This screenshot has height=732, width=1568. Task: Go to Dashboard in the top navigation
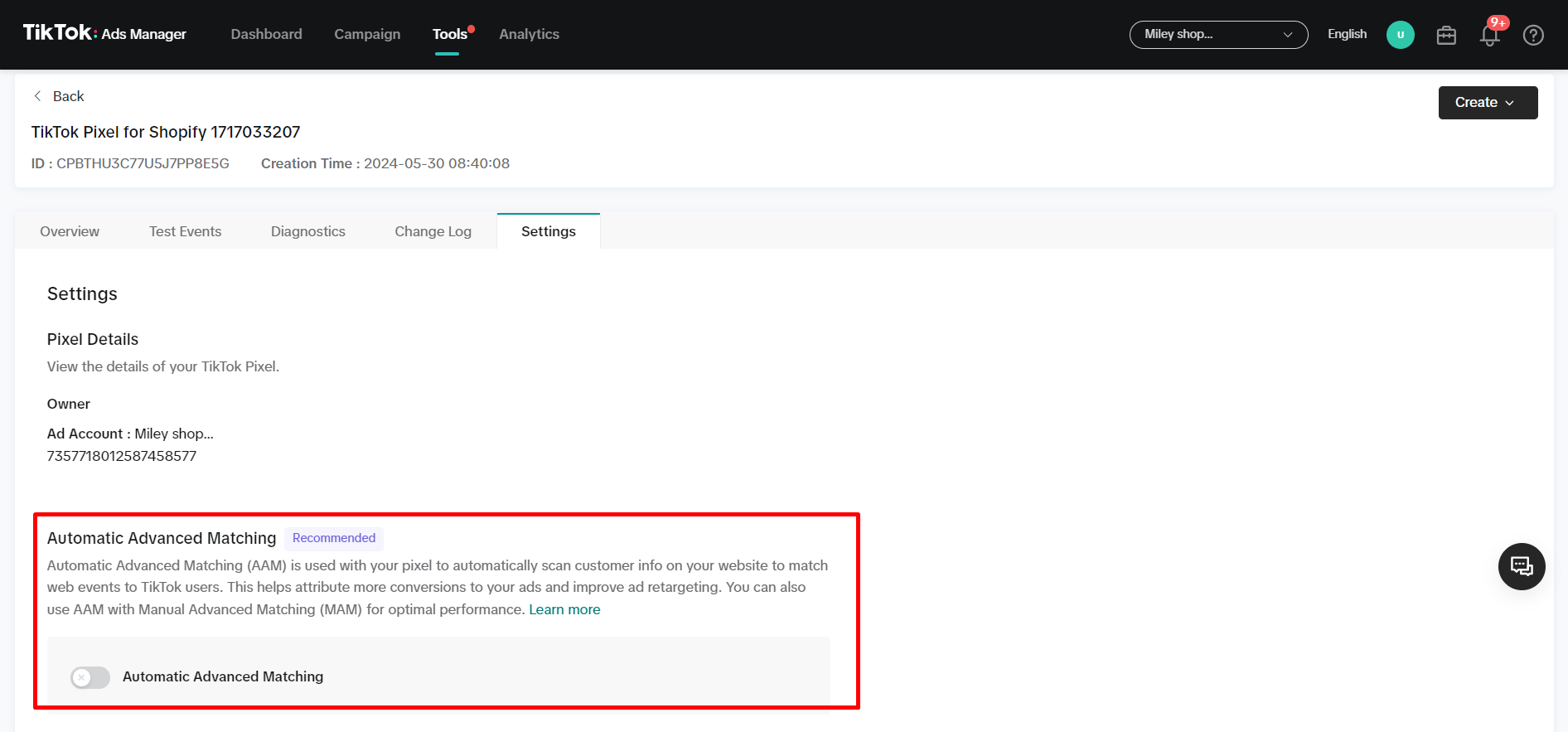click(266, 34)
